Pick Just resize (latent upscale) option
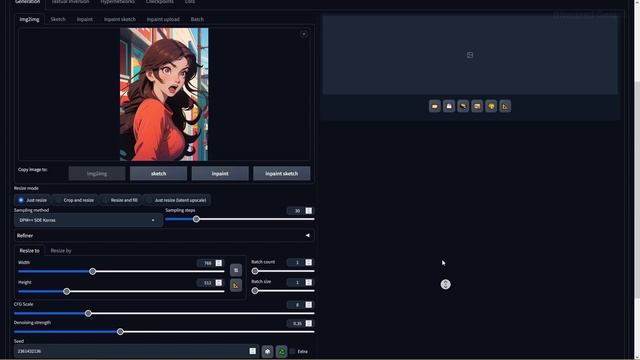640x360 pixels. tap(177, 200)
